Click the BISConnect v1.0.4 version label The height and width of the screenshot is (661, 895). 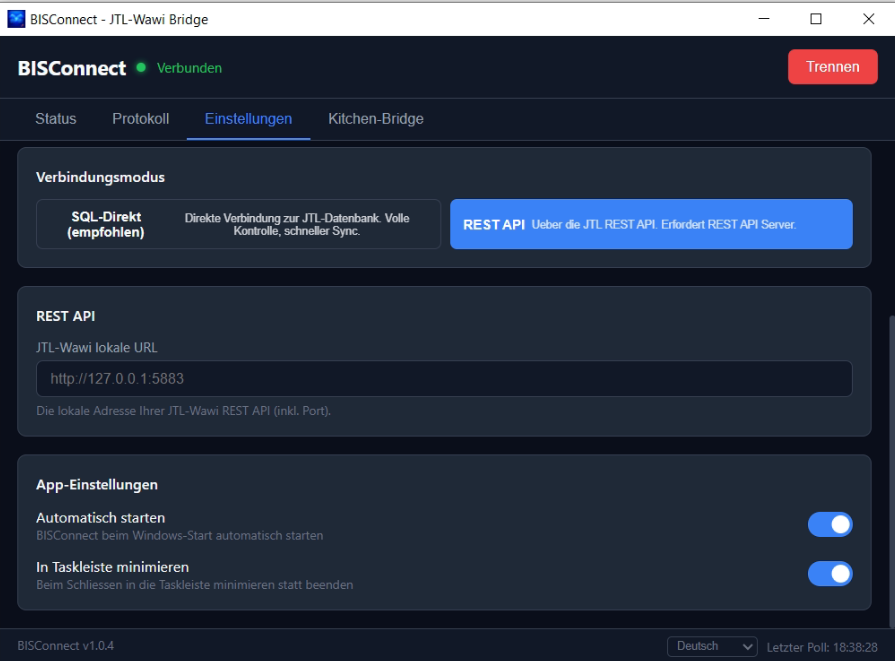point(66,646)
